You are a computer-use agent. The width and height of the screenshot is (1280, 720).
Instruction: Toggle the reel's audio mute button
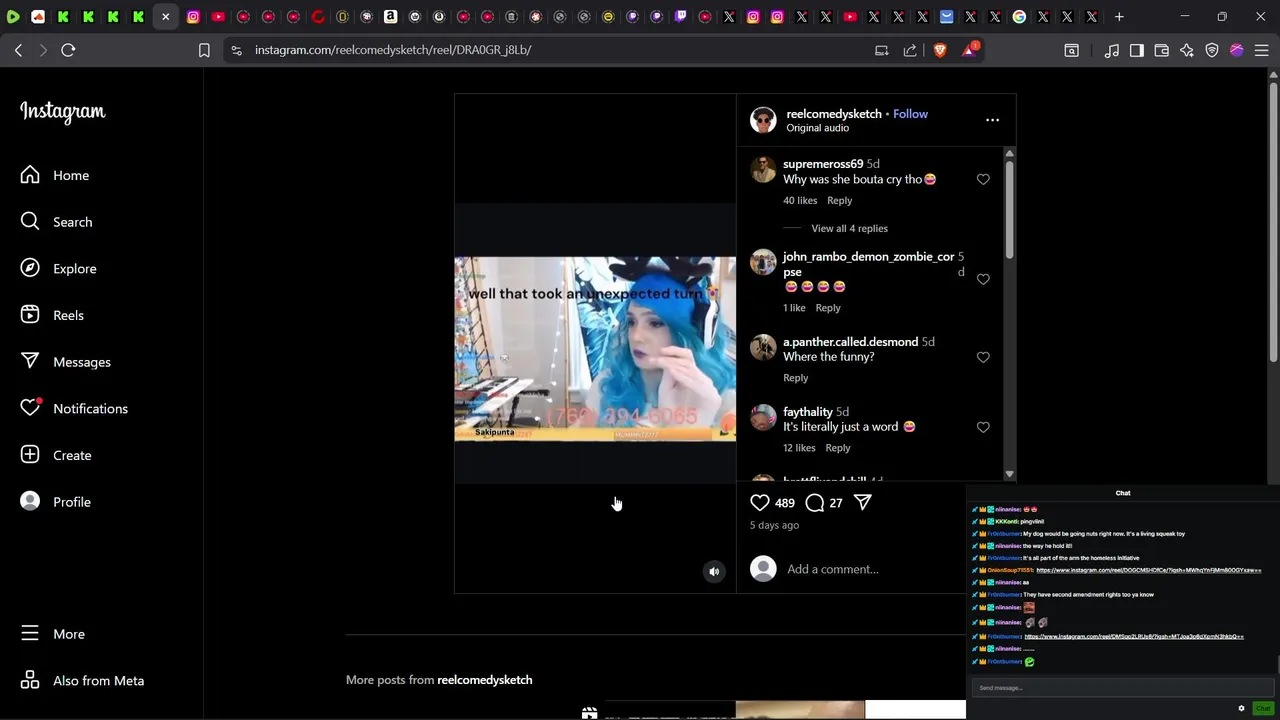tap(714, 571)
